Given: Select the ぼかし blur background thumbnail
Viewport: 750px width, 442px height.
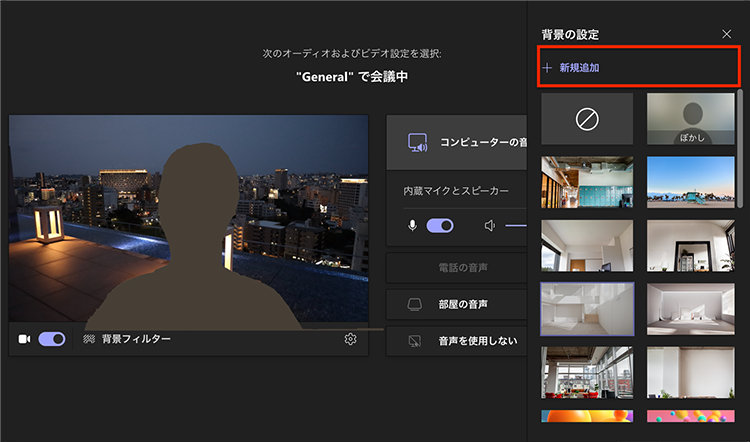Looking at the screenshot, I should click(692, 119).
